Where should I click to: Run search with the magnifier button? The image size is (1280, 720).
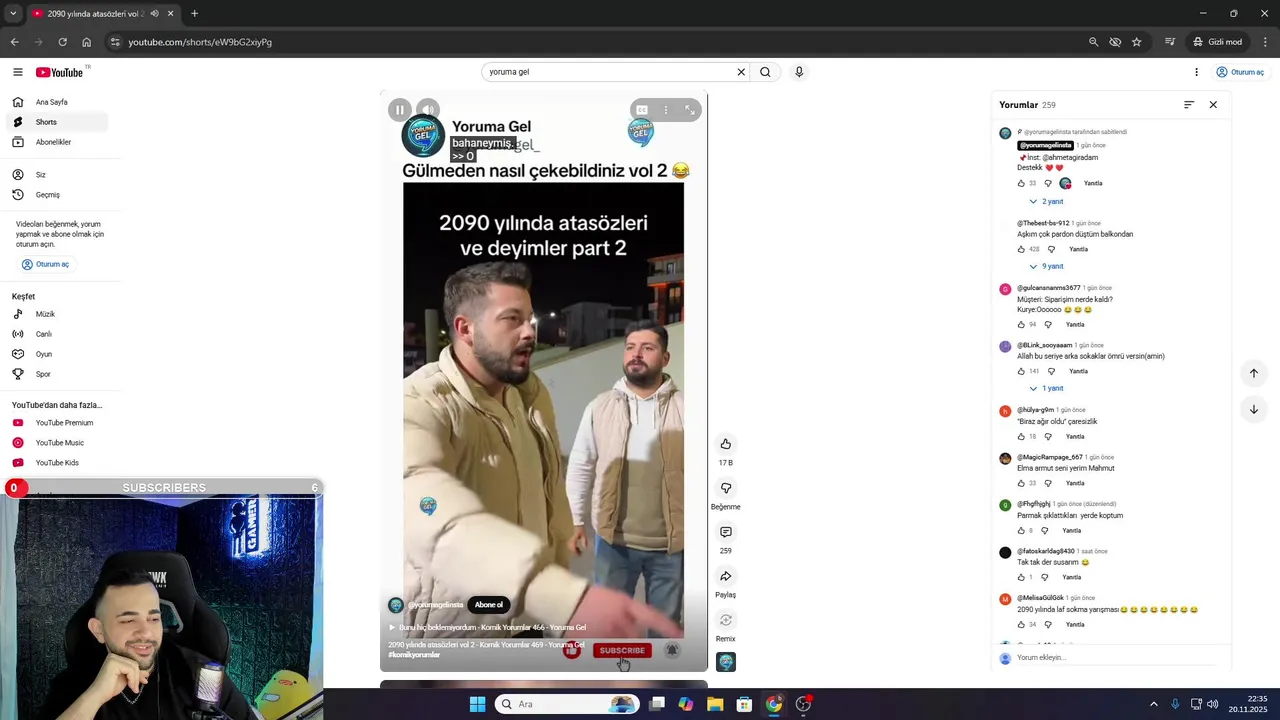click(765, 72)
